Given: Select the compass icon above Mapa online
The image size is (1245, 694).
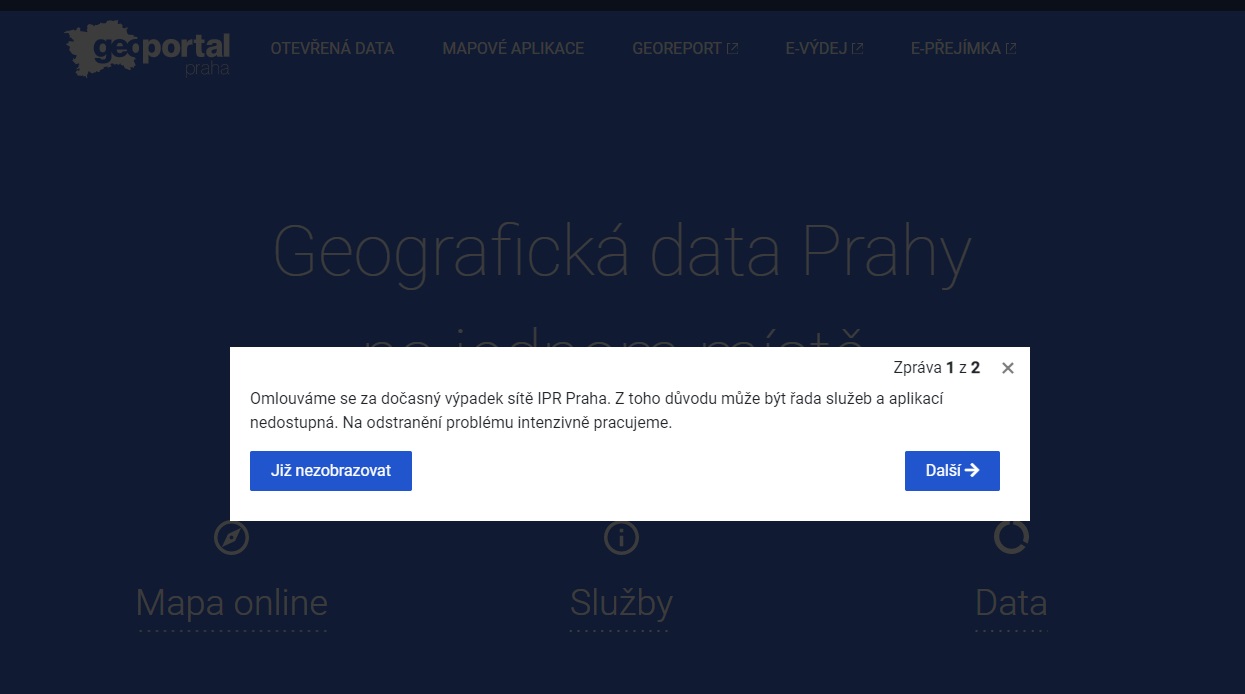Looking at the screenshot, I should [x=231, y=537].
